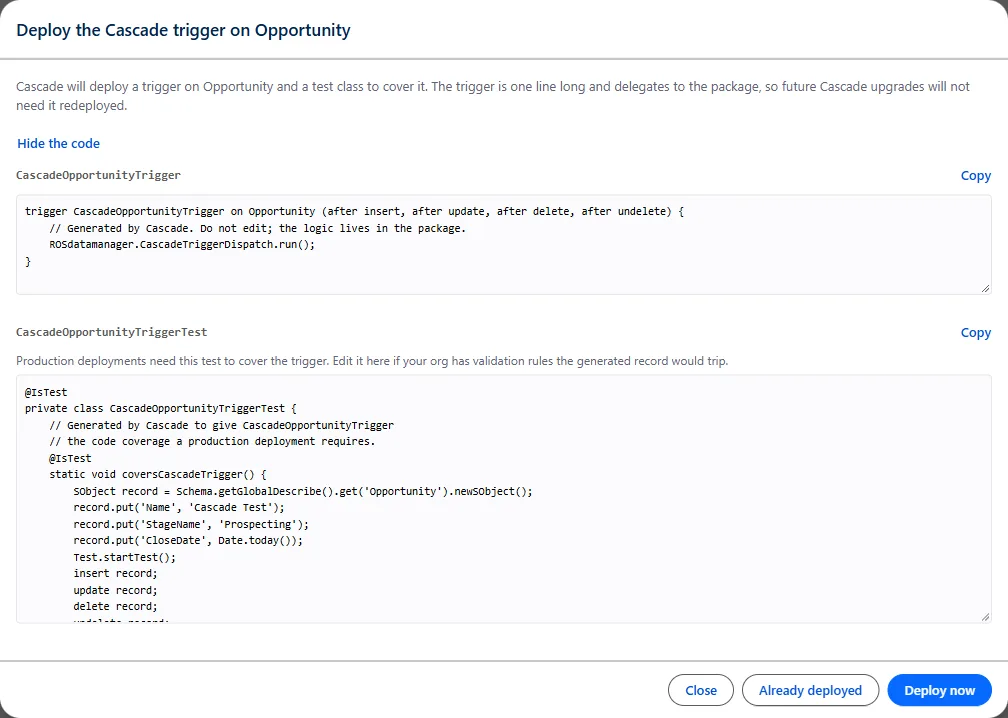Click 'the code coverage a production deployment requires' comment

click(212, 442)
